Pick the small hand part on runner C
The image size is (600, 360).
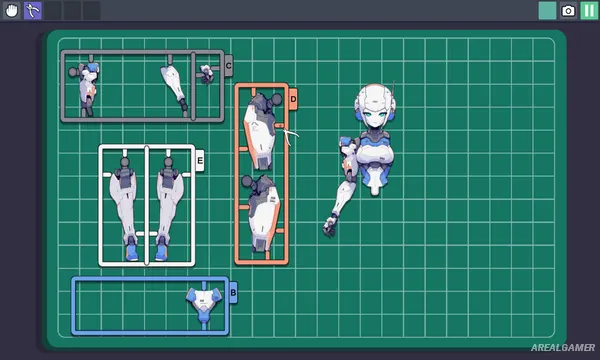tap(207, 74)
